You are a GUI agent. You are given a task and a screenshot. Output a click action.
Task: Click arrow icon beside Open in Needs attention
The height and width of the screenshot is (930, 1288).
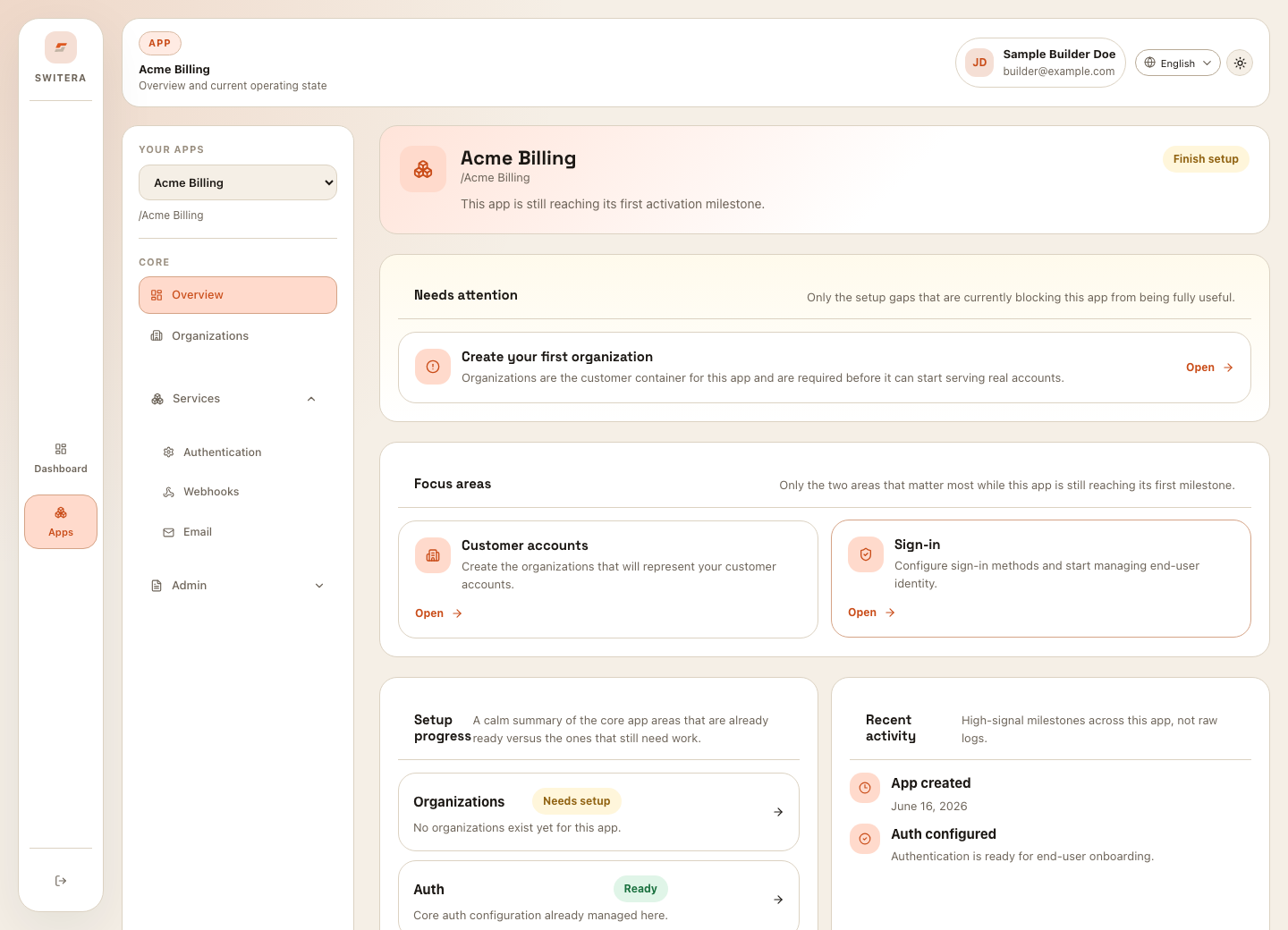click(x=1228, y=368)
